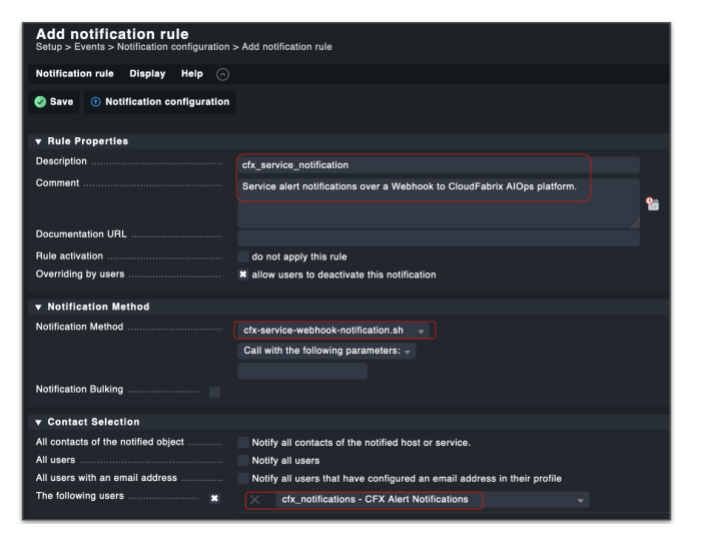Click the timestamp icon beside the Comment box

pos(653,204)
